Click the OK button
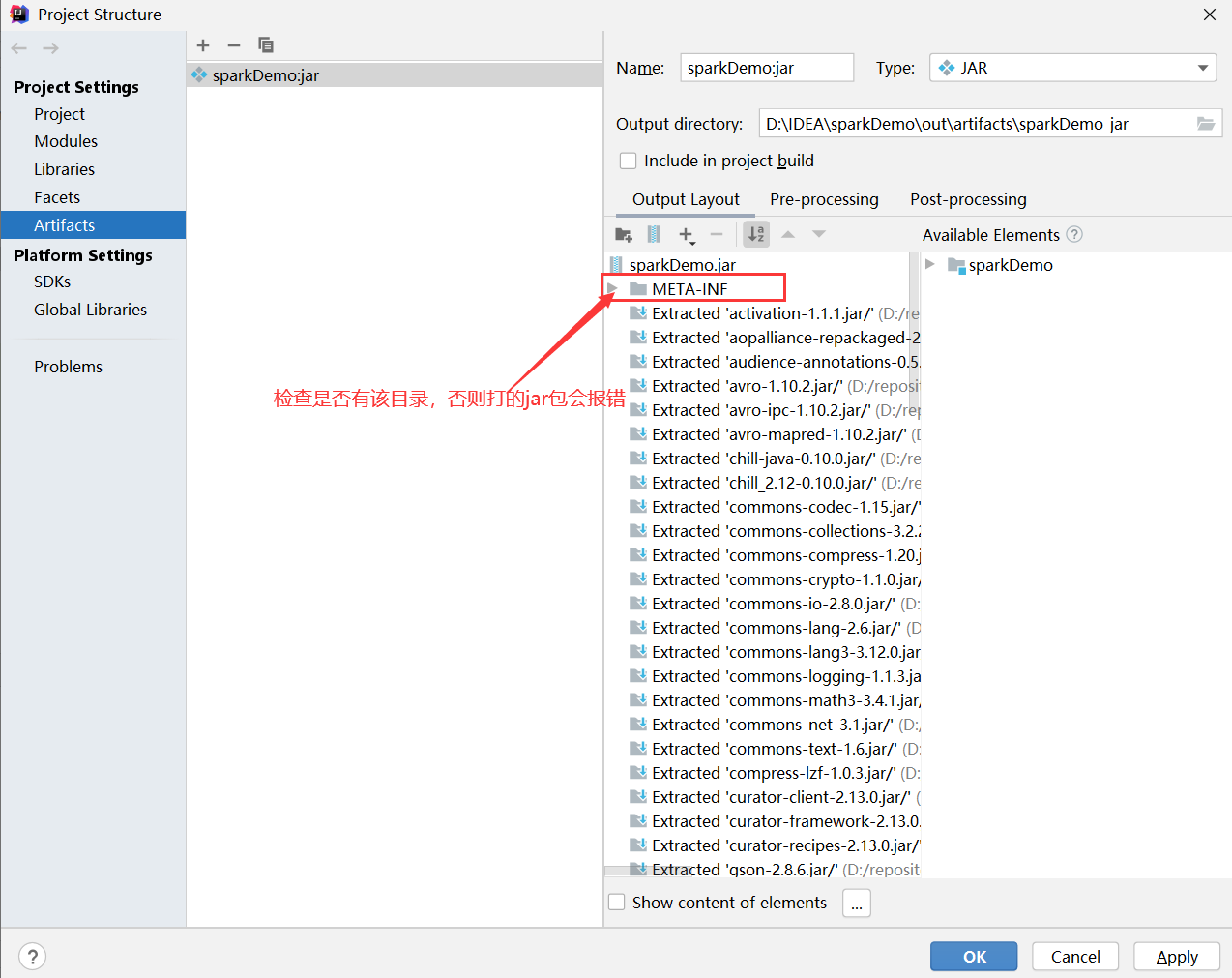 pos(974,956)
